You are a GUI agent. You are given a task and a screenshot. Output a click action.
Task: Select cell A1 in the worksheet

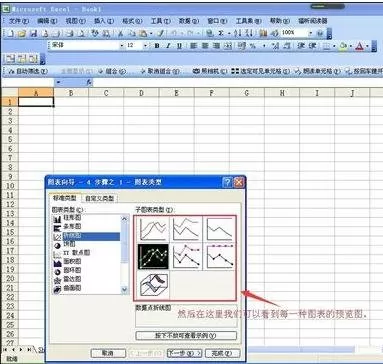pos(36,102)
